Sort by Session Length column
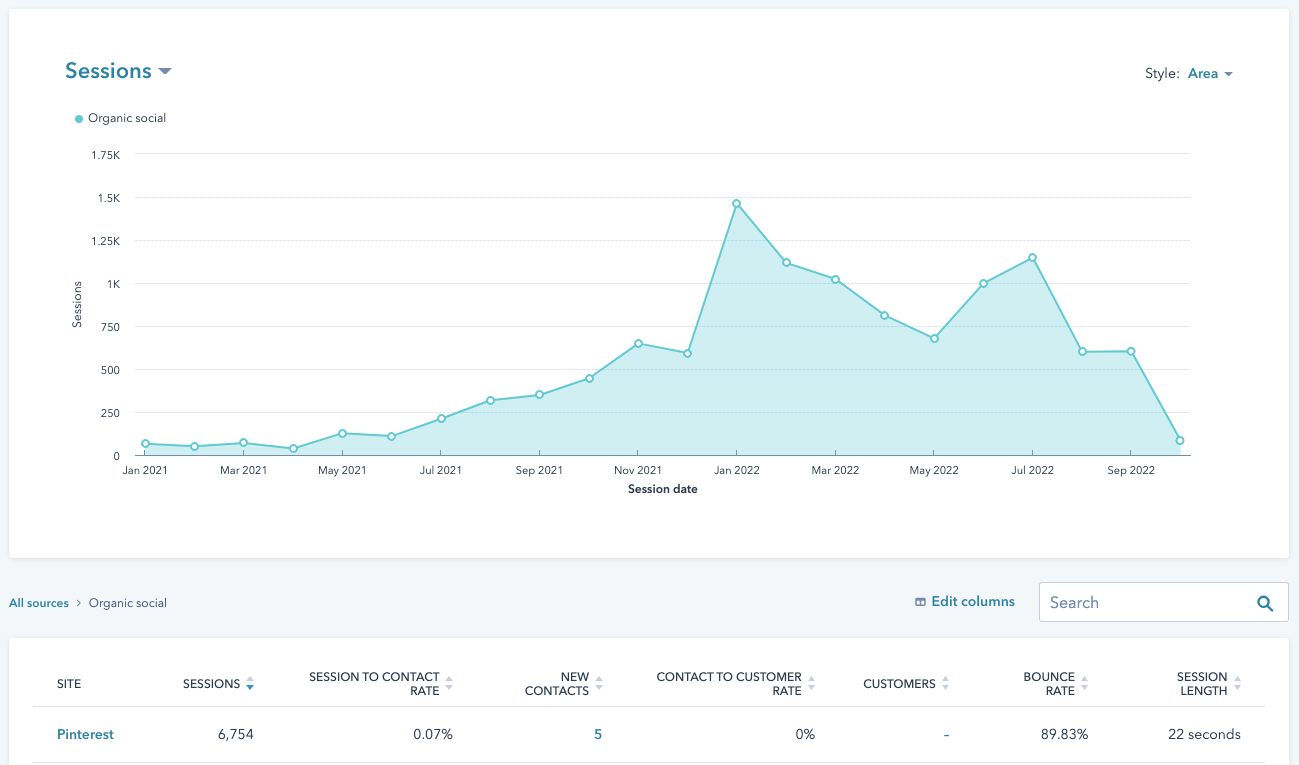Screen dimensions: 1299x765 1208,684
